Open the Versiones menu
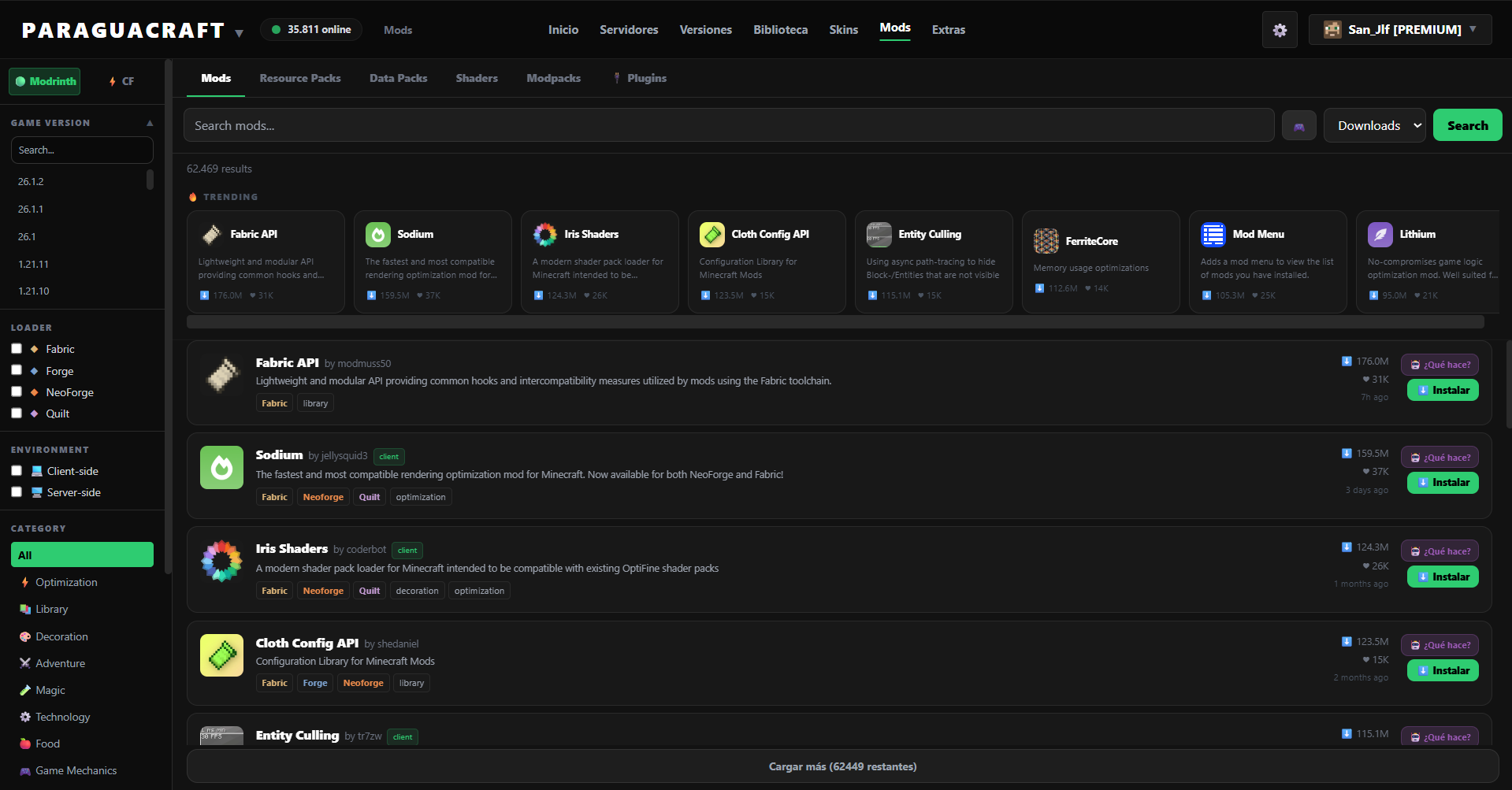 (706, 30)
